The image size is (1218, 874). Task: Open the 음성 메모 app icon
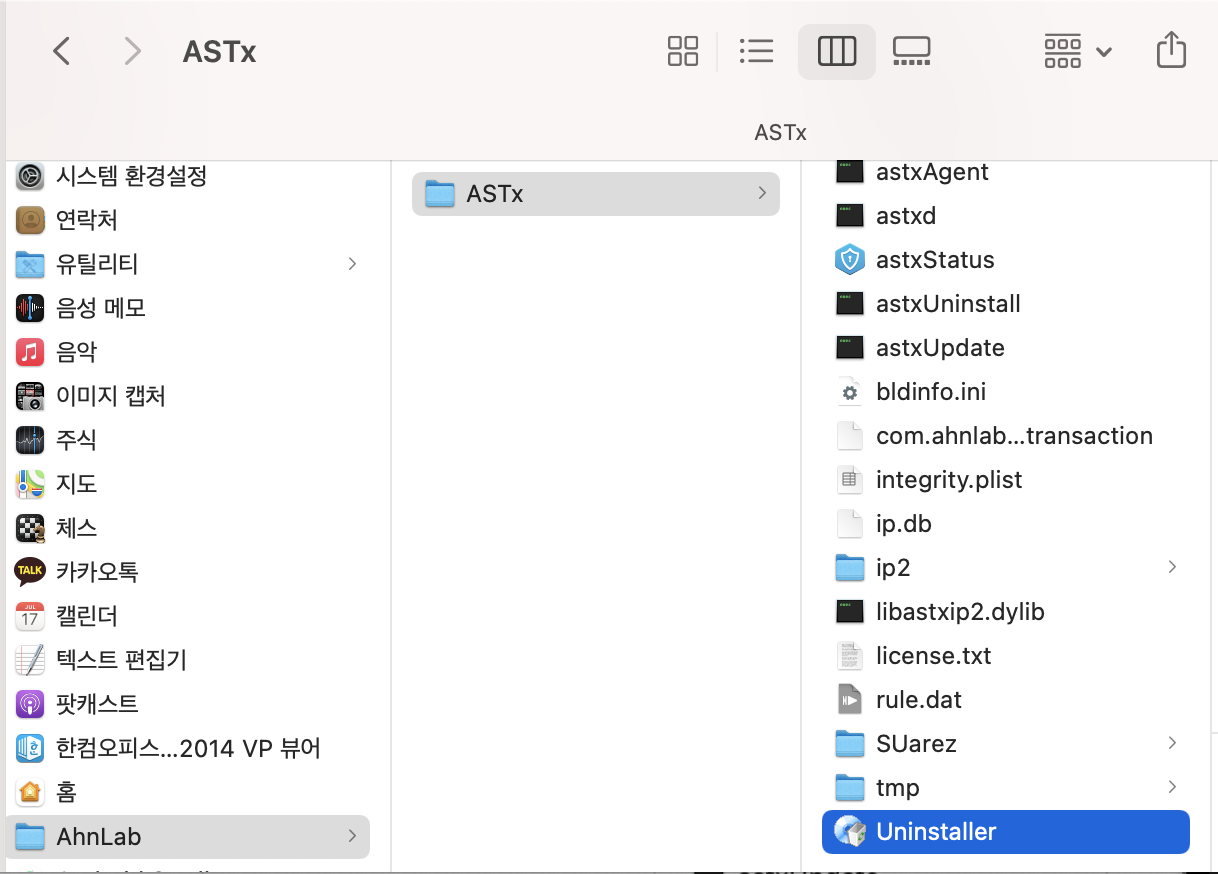click(30, 308)
